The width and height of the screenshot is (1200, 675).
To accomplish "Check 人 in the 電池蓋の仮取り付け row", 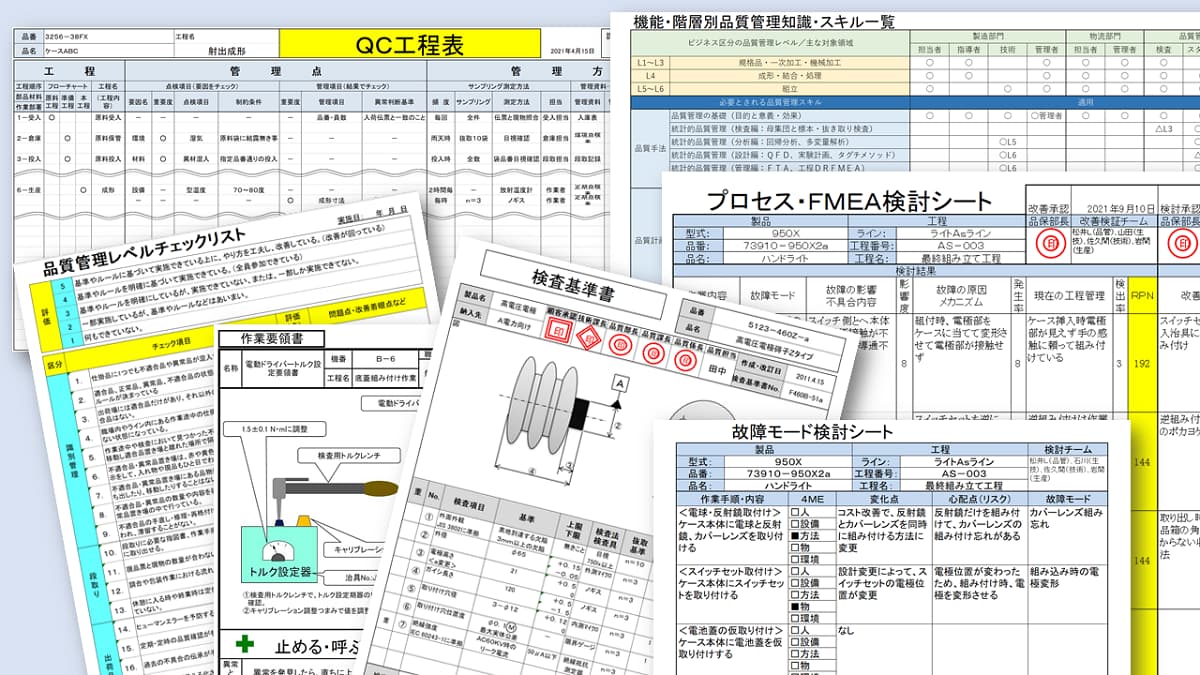I will click(x=795, y=631).
